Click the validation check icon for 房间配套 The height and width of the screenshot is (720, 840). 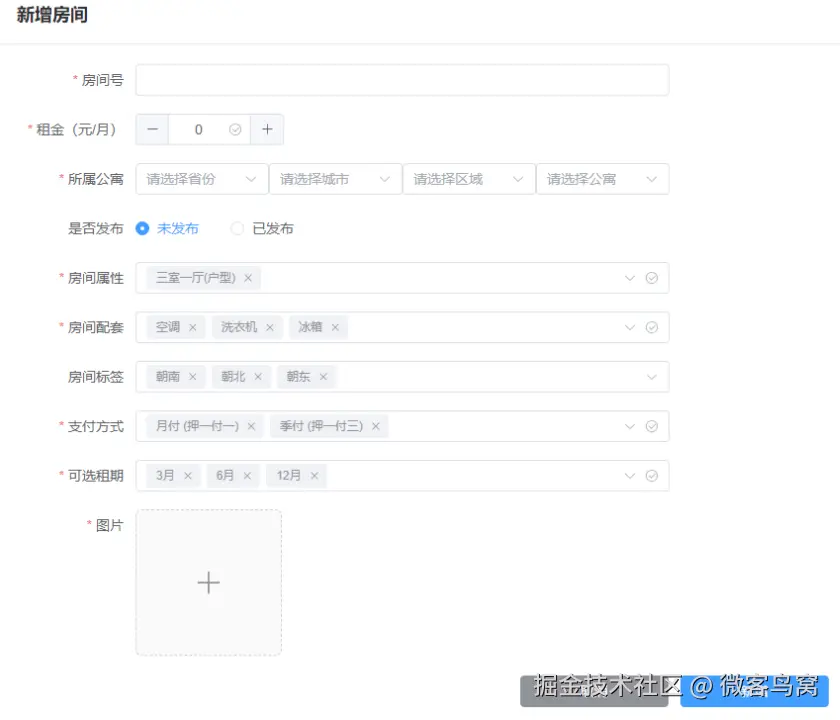click(x=651, y=327)
